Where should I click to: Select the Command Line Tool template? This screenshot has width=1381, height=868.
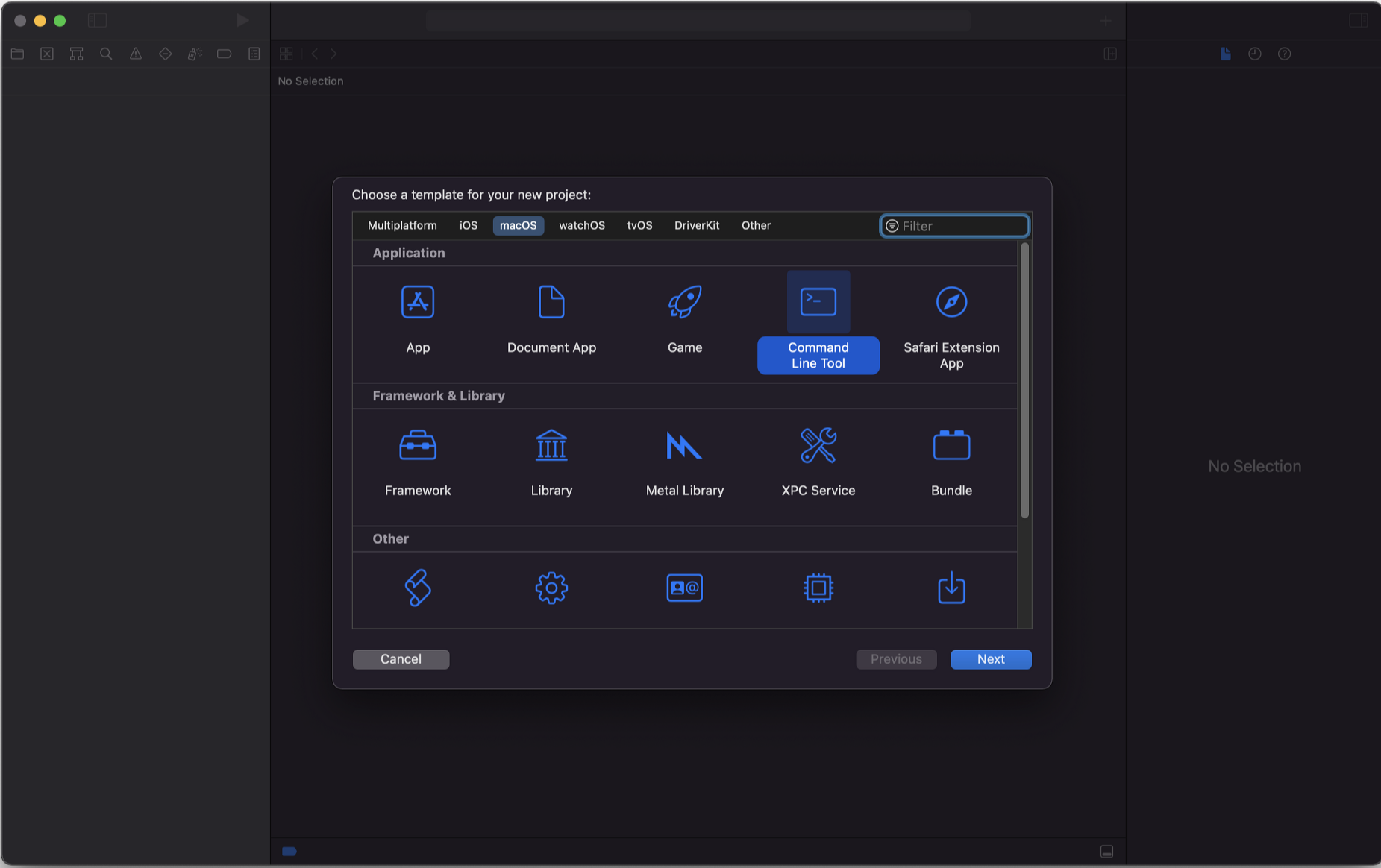click(x=818, y=322)
